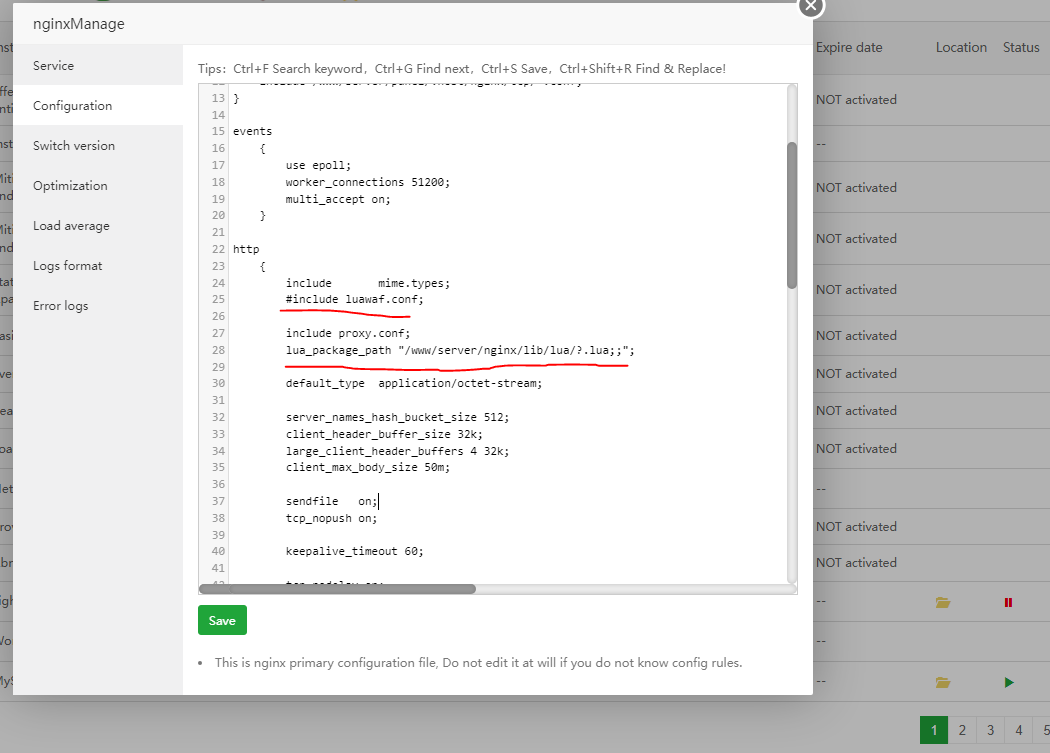Click the 'include proxy.conf;' line
1050x753 pixels.
point(348,334)
